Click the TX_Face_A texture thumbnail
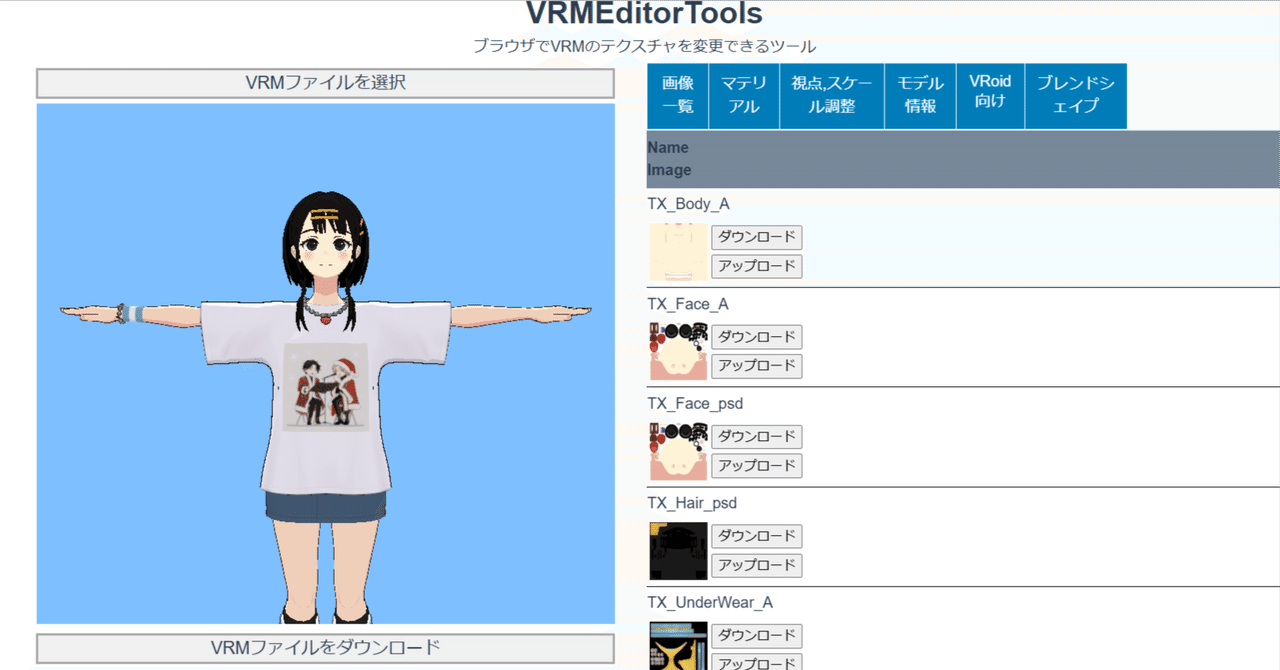Screen dimensions: 1280x670 pyautogui.click(x=676, y=351)
